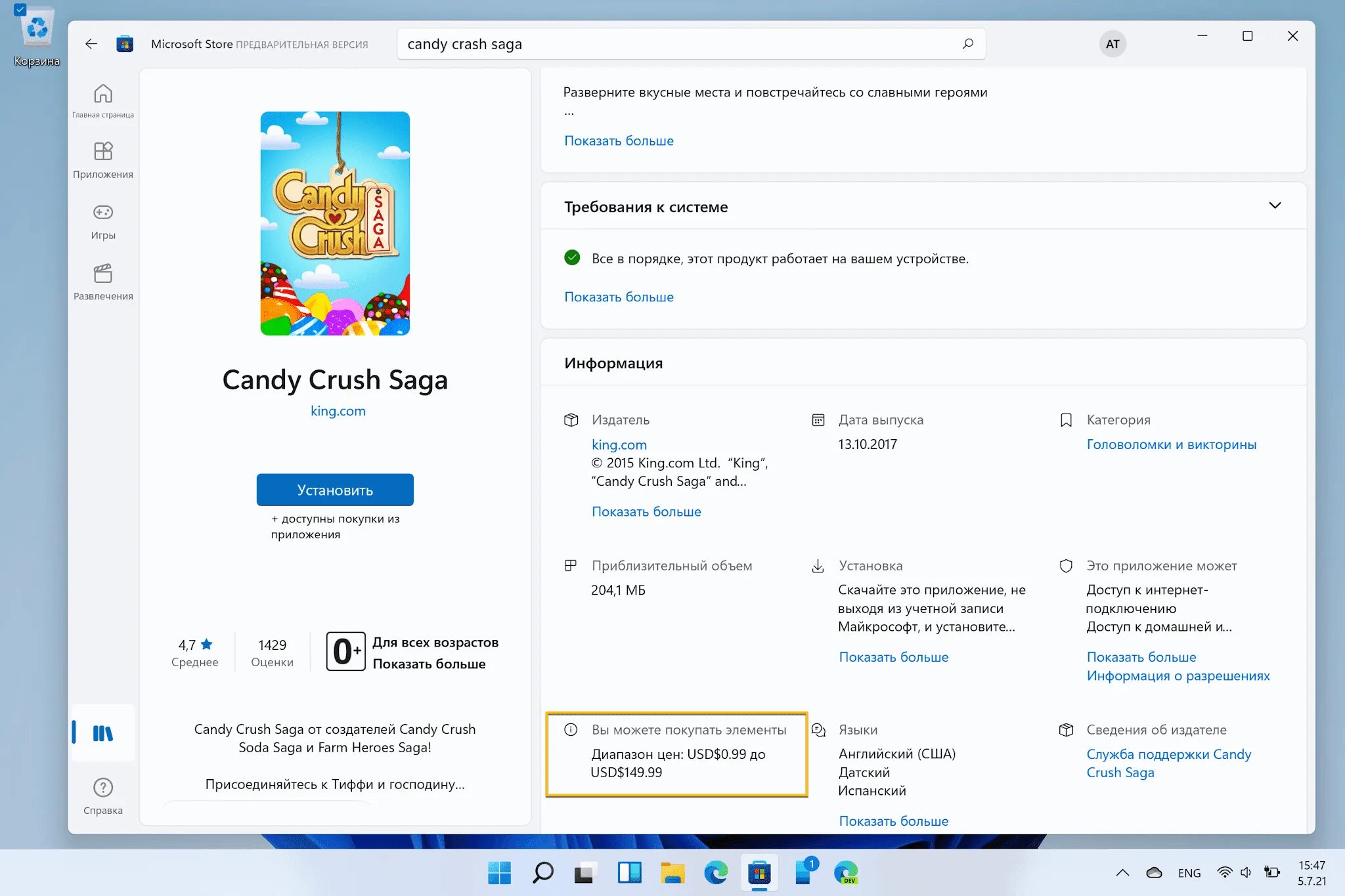Go back with the arrow icon
Screen dimensions: 1345x896
[91, 44]
